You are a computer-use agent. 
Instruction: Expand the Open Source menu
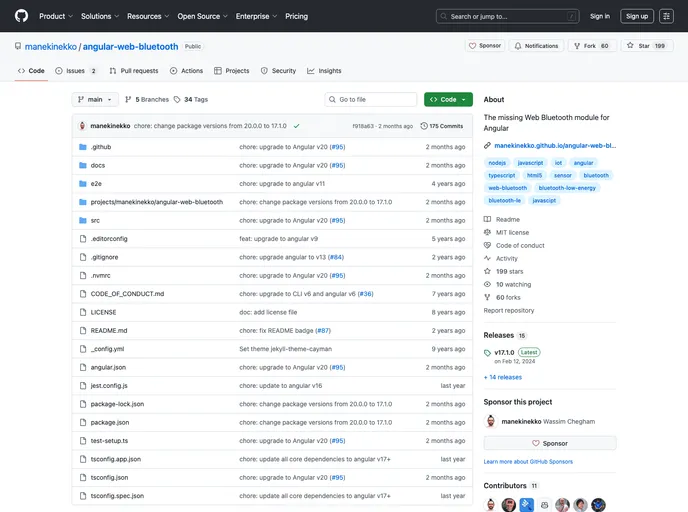click(x=202, y=16)
